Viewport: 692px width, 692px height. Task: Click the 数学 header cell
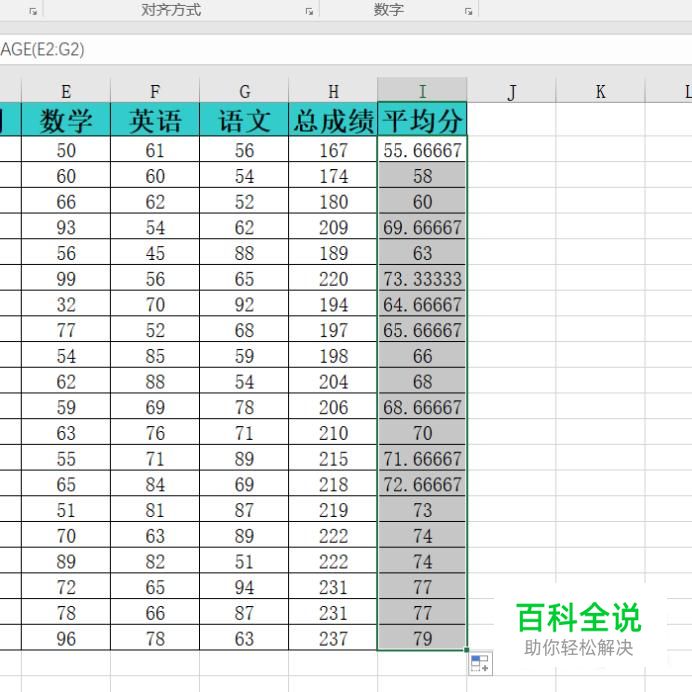coord(66,120)
